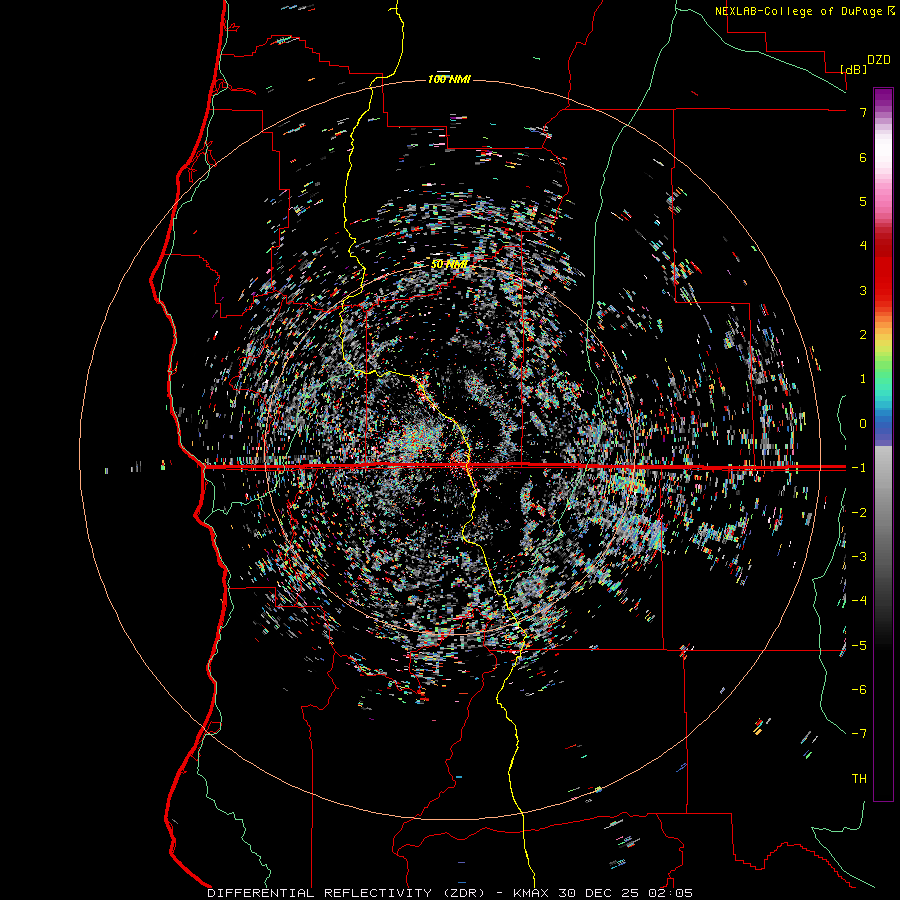Click the 0 dB value on color scale
Screen dimensions: 900x900
863,424
